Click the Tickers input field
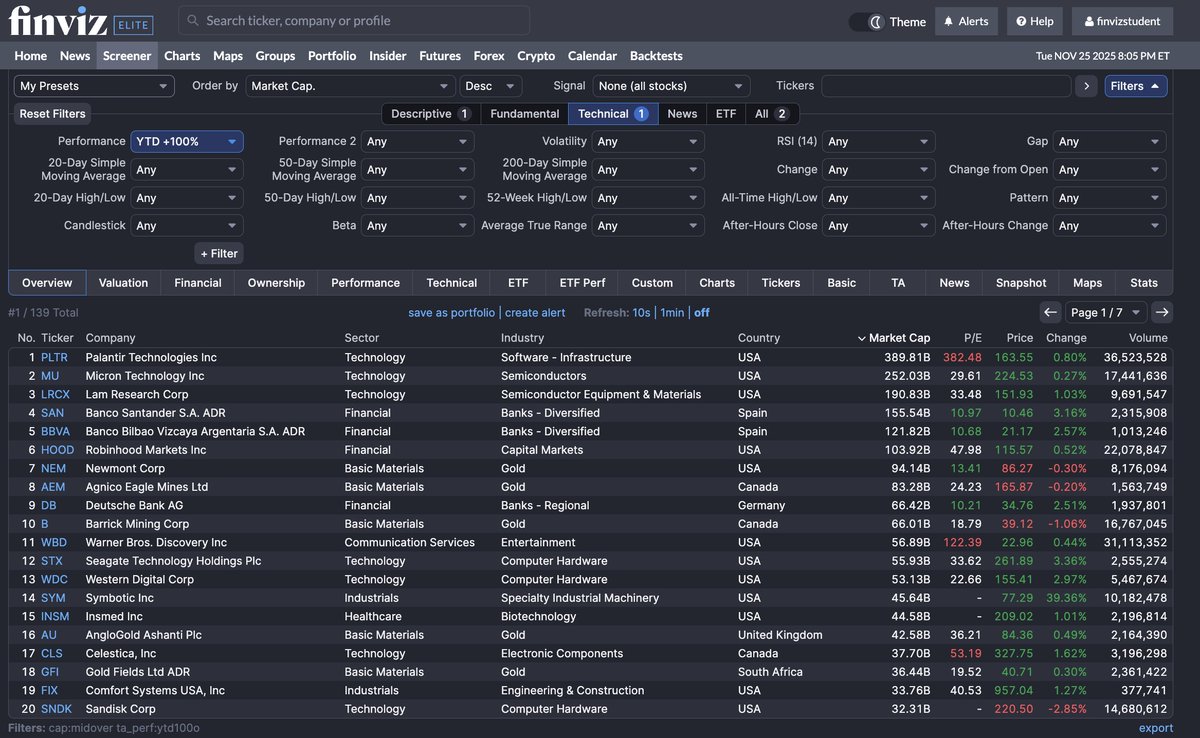 coord(946,86)
